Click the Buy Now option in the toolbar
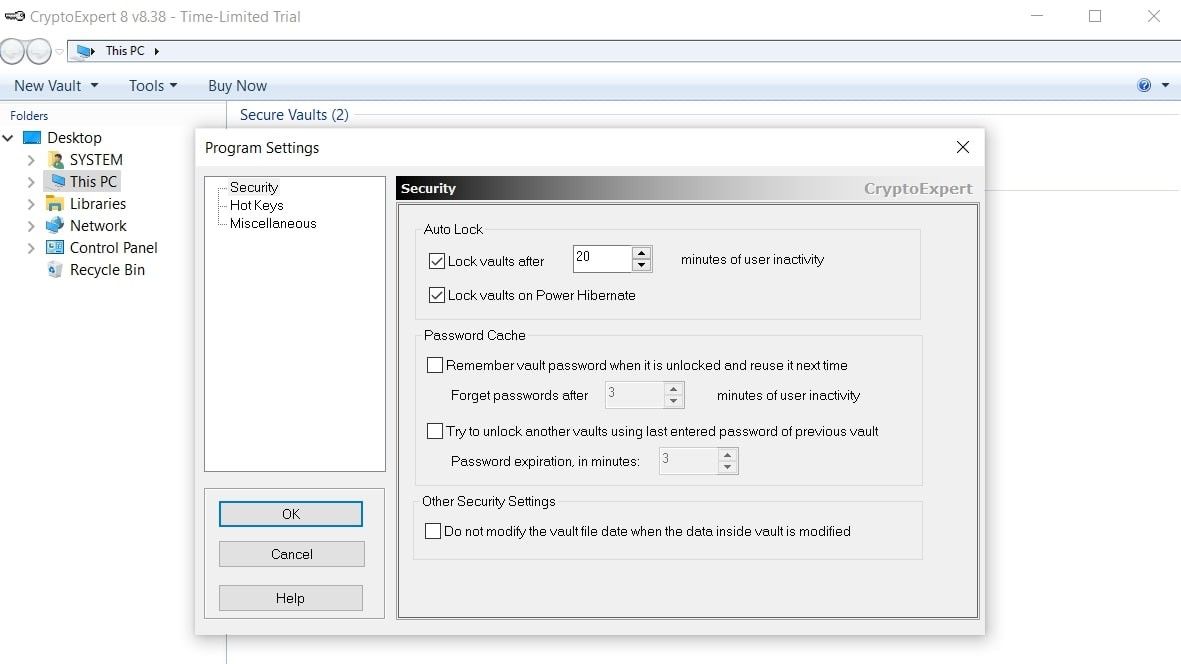 (x=237, y=85)
